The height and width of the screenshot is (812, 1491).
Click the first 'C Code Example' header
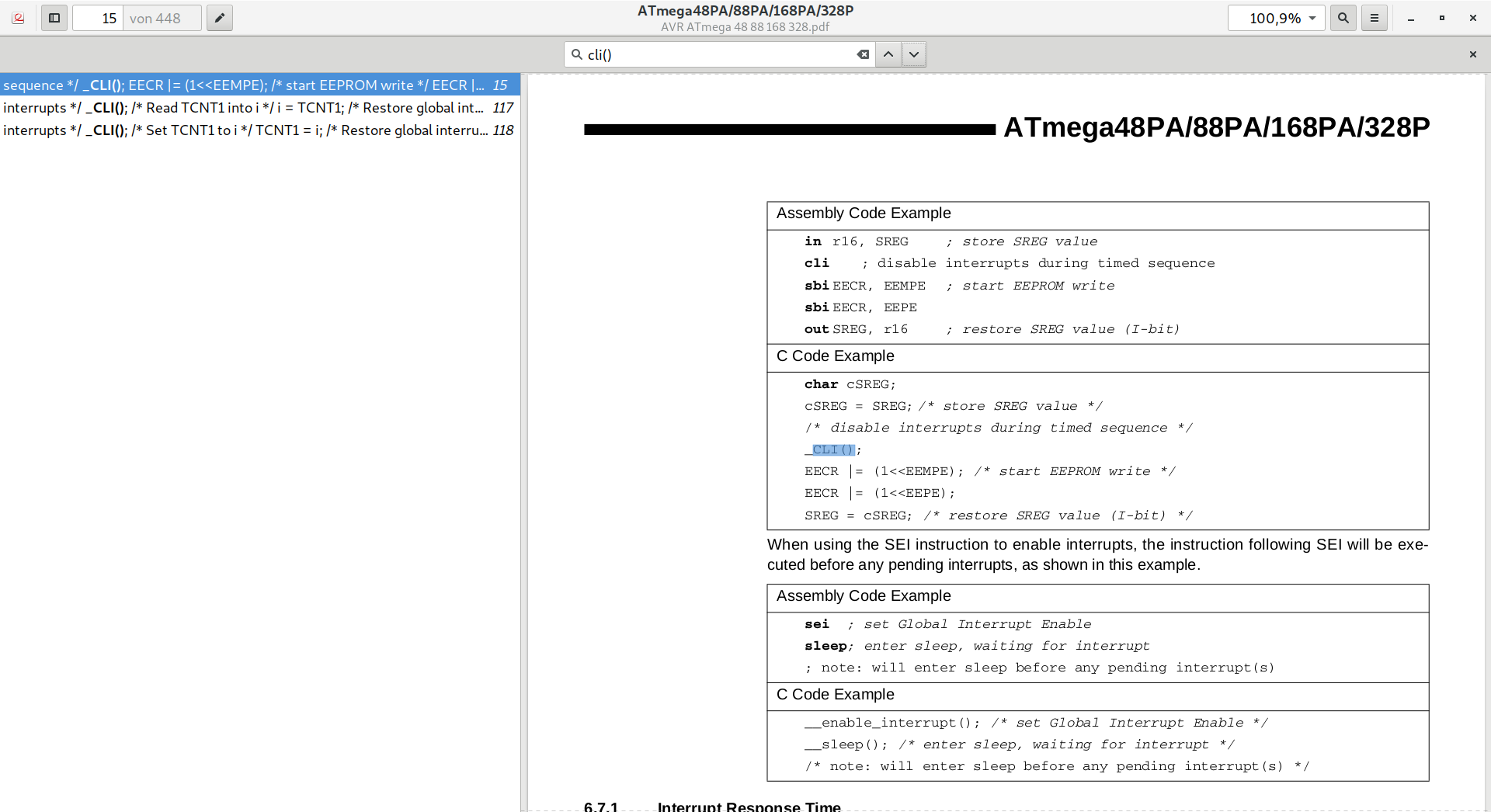tap(836, 356)
